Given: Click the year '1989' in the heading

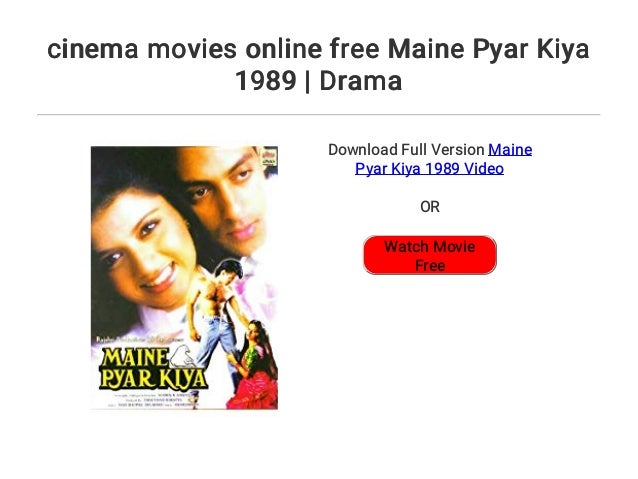Looking at the screenshot, I should click(266, 81).
